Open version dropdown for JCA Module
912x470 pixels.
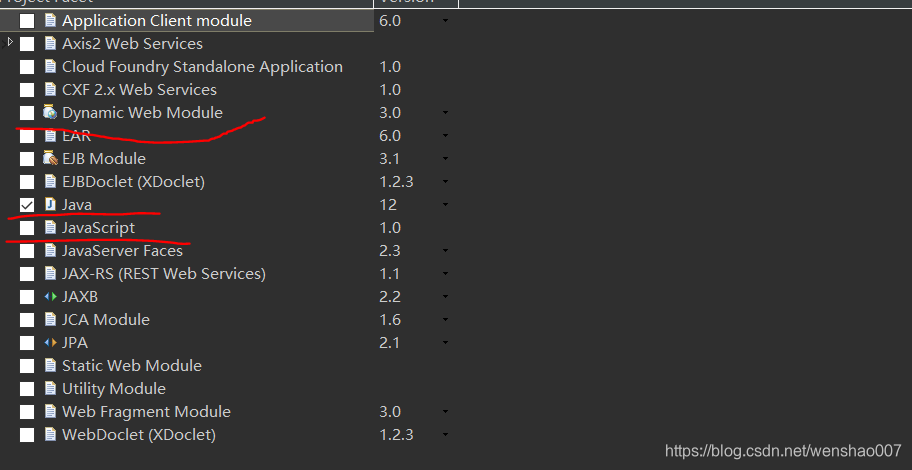(445, 319)
